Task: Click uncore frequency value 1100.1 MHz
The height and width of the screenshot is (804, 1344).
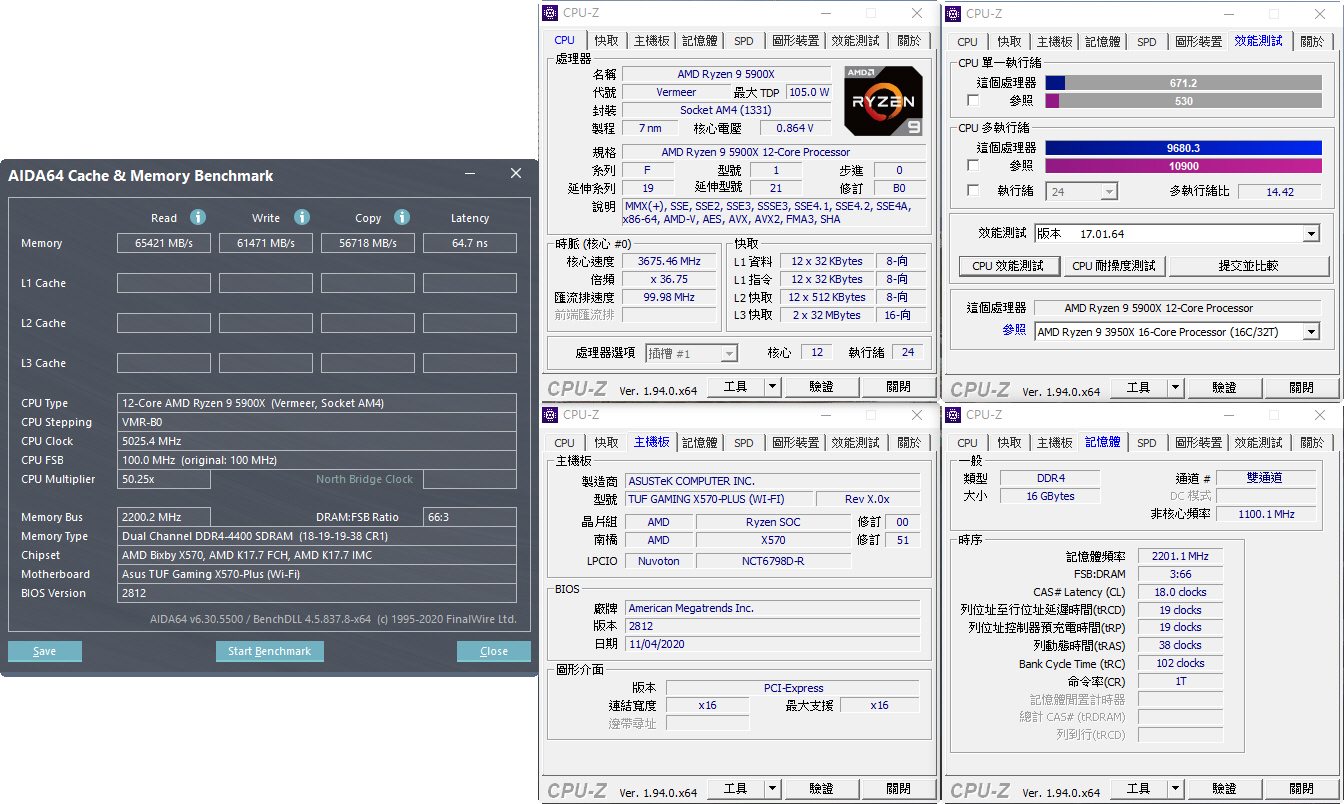Action: pos(1266,514)
